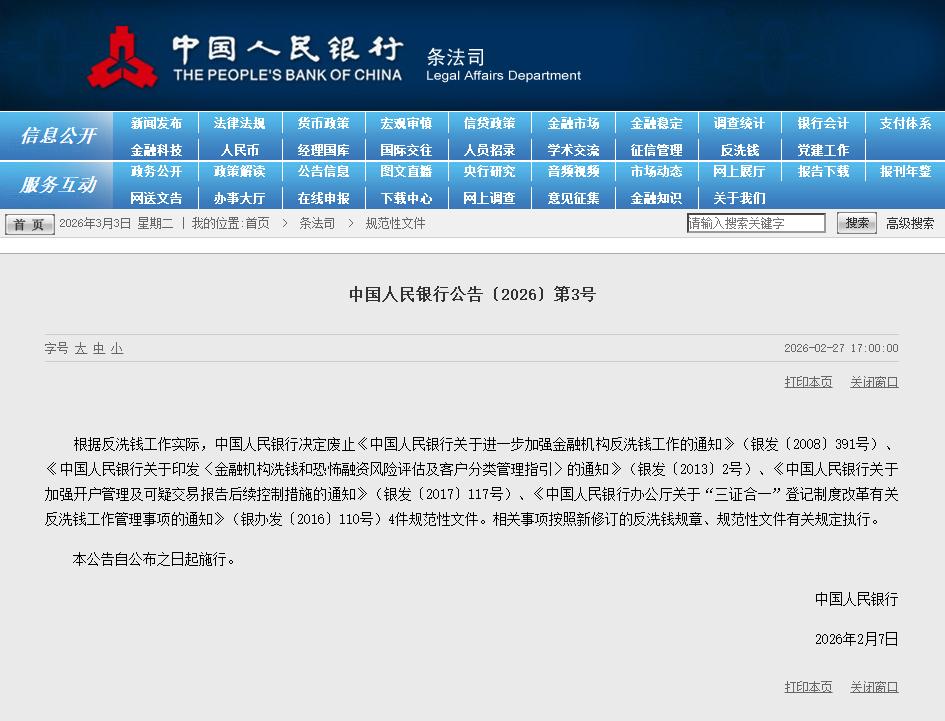Click bottom 打印本页 print link

(808, 687)
